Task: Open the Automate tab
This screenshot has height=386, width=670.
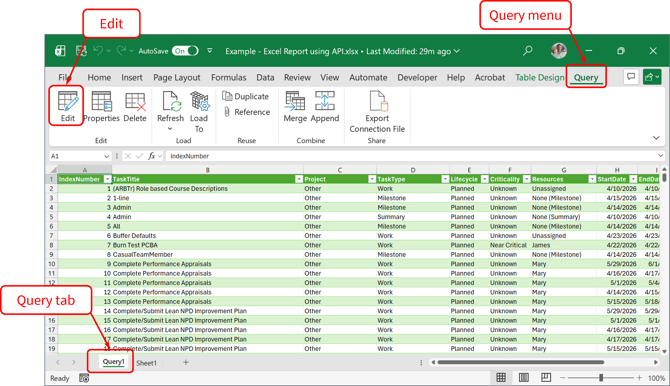Action: pyautogui.click(x=368, y=77)
